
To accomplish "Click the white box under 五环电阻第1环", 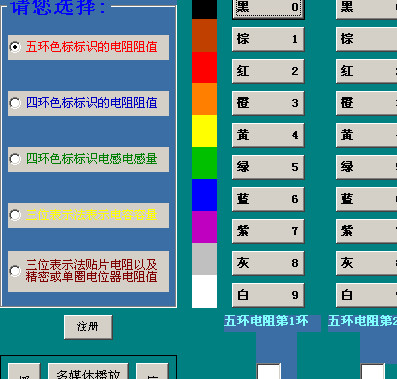I will pyautogui.click(x=269, y=371).
